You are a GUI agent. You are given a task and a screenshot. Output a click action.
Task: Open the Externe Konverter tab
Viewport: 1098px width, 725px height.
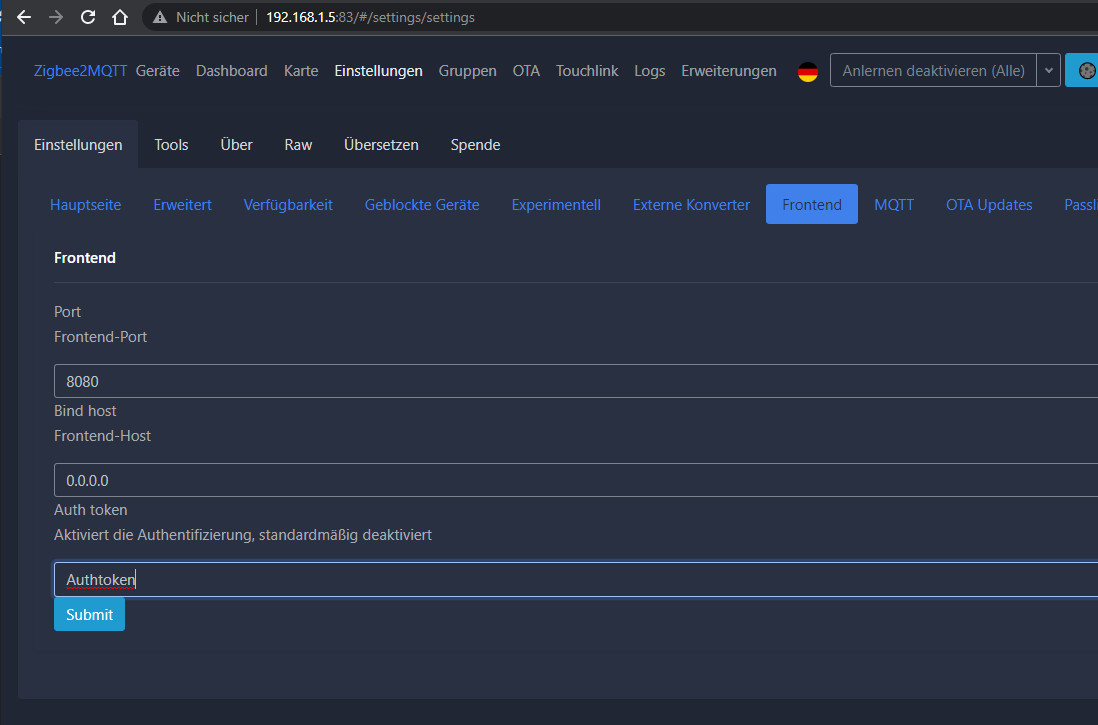(x=691, y=205)
